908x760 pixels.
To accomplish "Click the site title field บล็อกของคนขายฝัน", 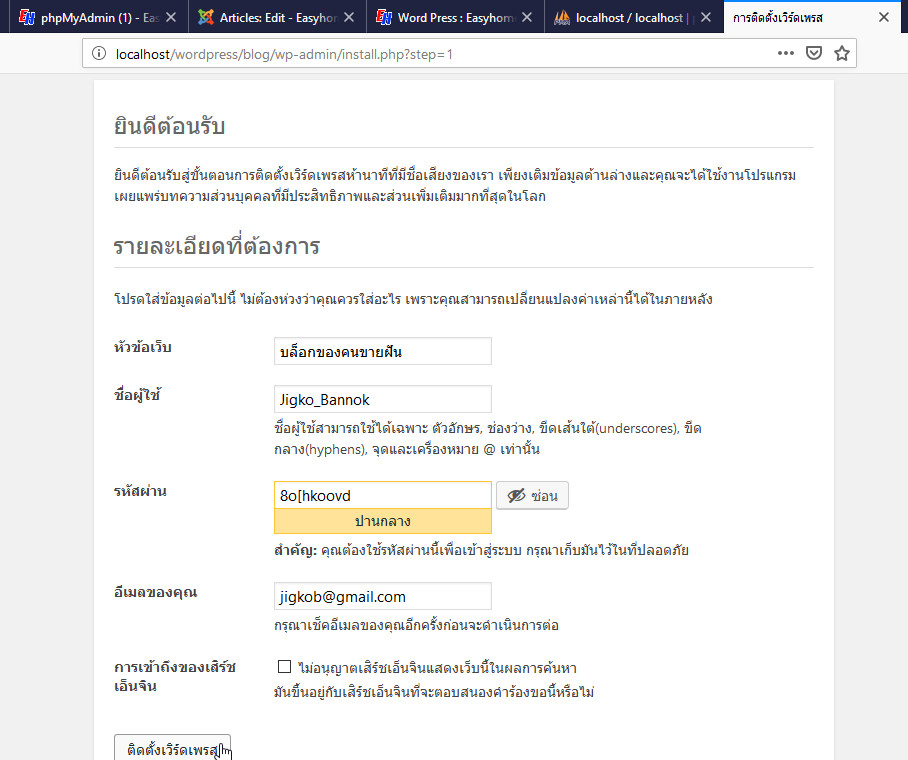I will tap(383, 351).
